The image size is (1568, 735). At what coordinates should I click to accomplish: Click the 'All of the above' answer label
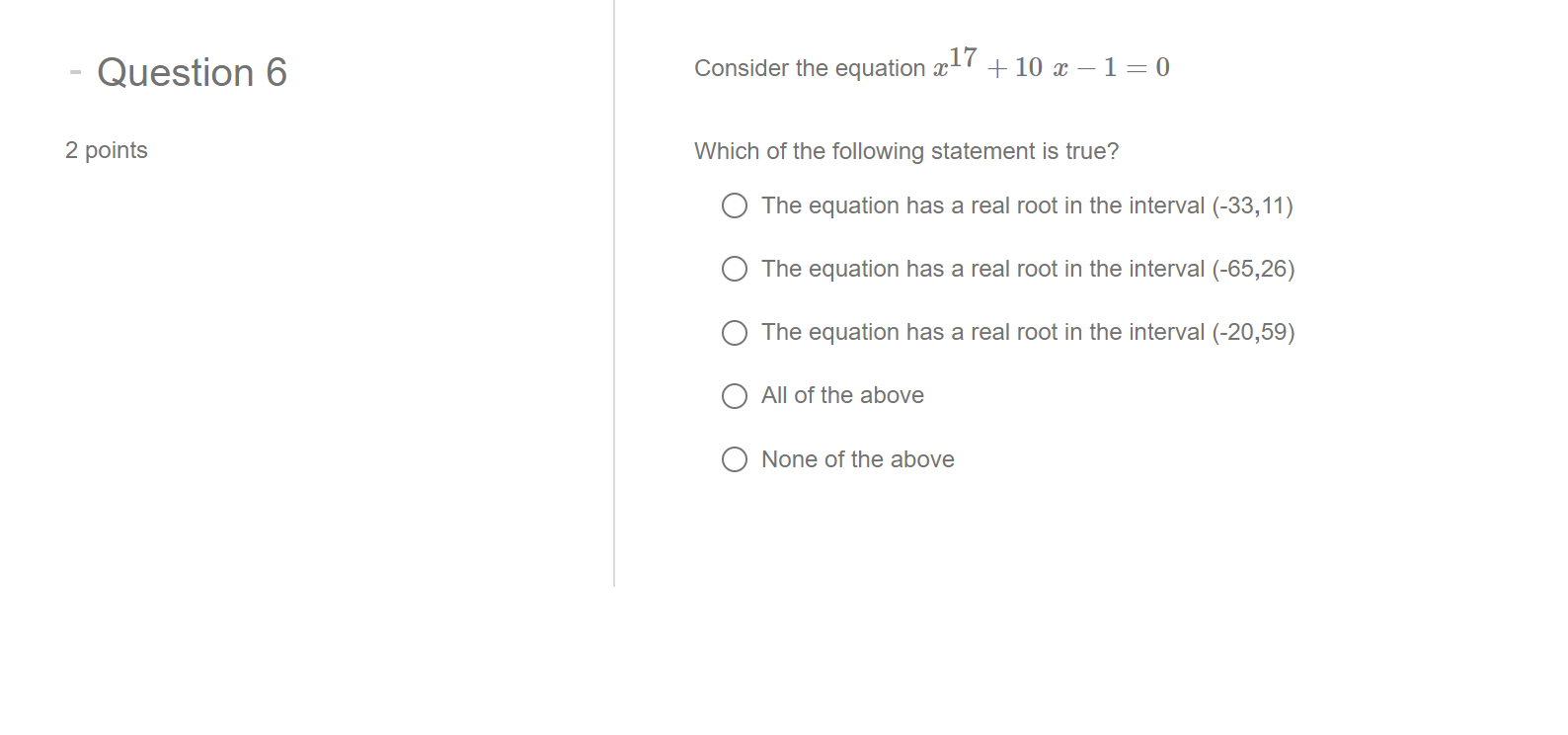point(841,395)
